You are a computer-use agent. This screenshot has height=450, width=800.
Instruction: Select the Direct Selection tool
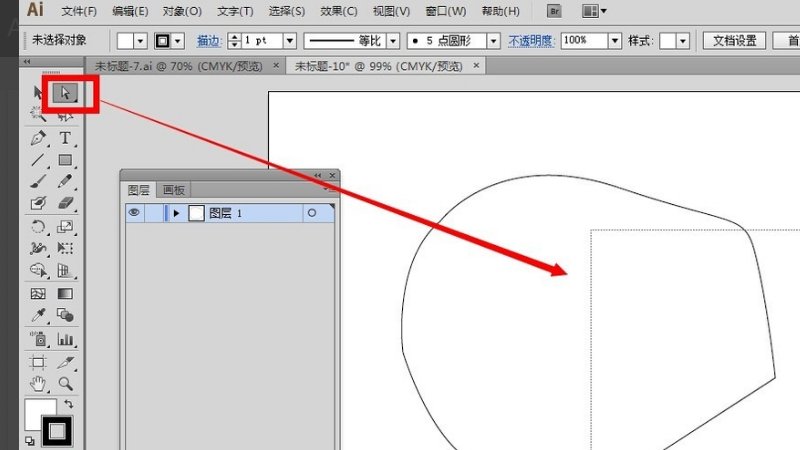coord(65,93)
